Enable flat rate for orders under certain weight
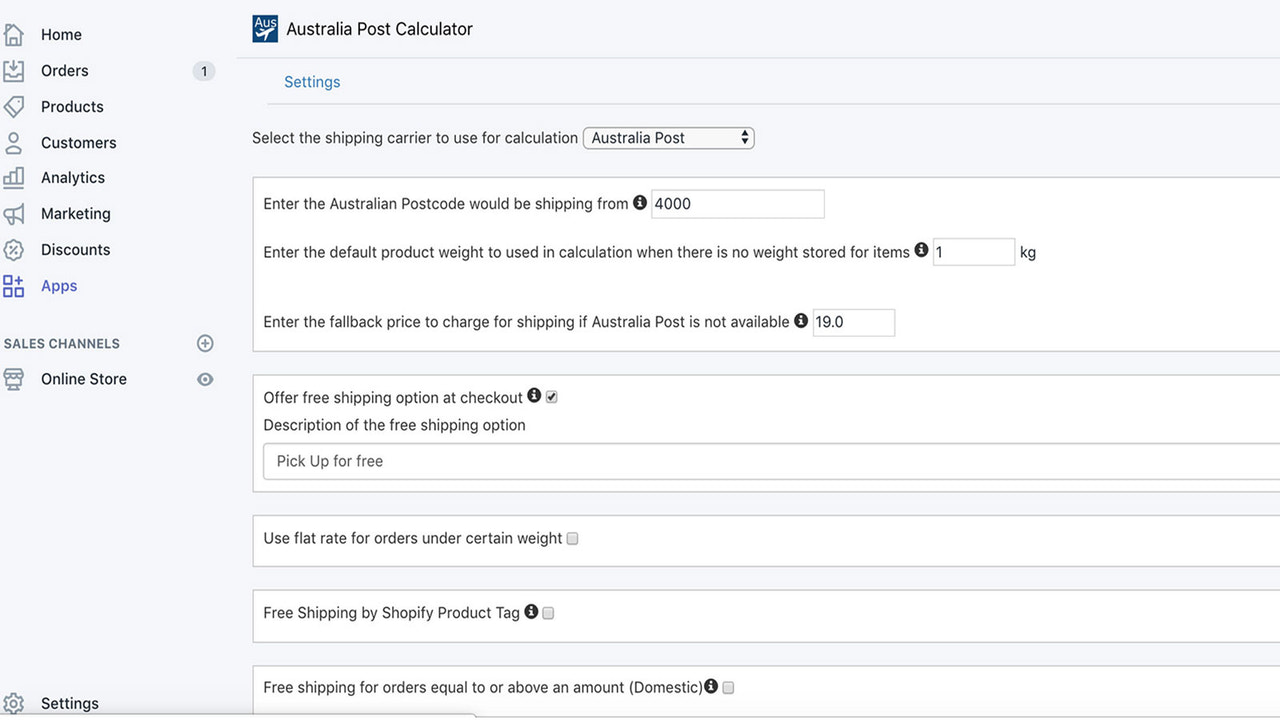Screen dimensions: 1280x720 [x=572, y=538]
